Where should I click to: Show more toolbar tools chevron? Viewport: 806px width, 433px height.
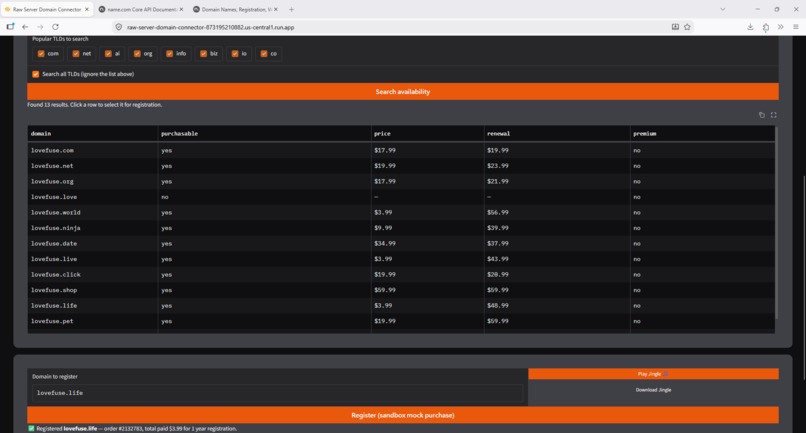click(x=780, y=27)
